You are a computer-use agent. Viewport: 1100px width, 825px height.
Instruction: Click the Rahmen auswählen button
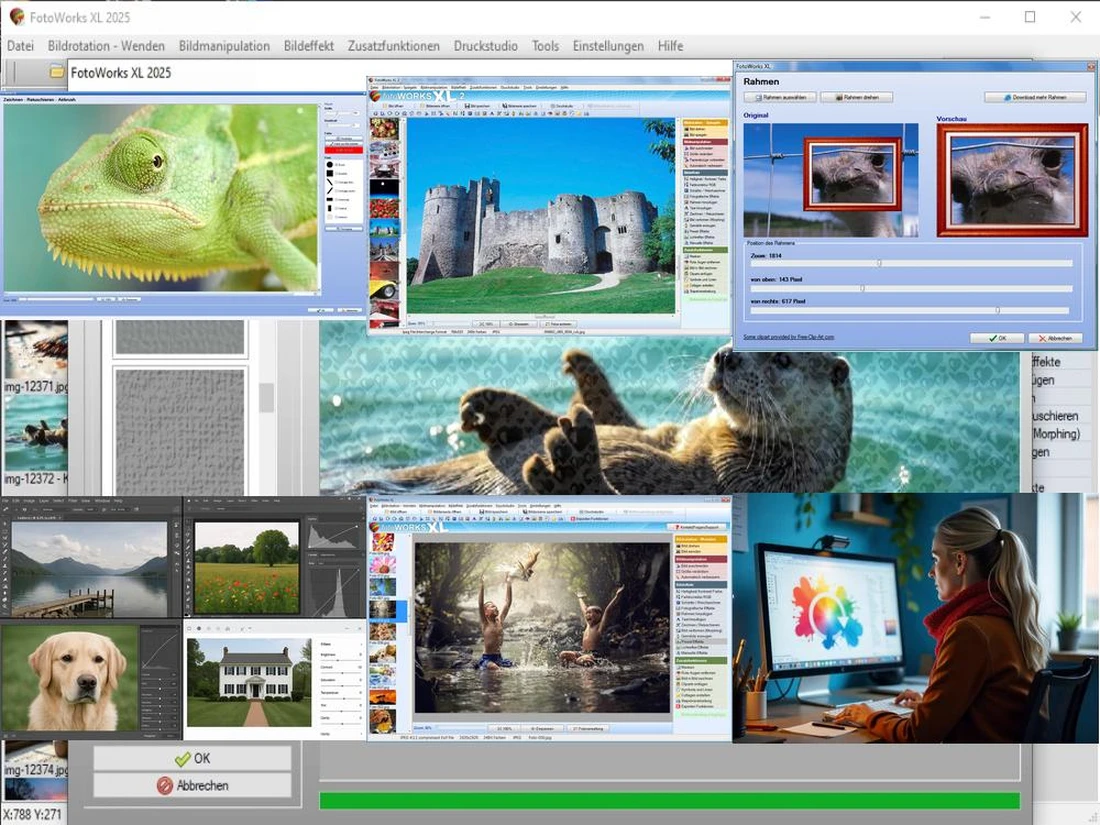780,98
